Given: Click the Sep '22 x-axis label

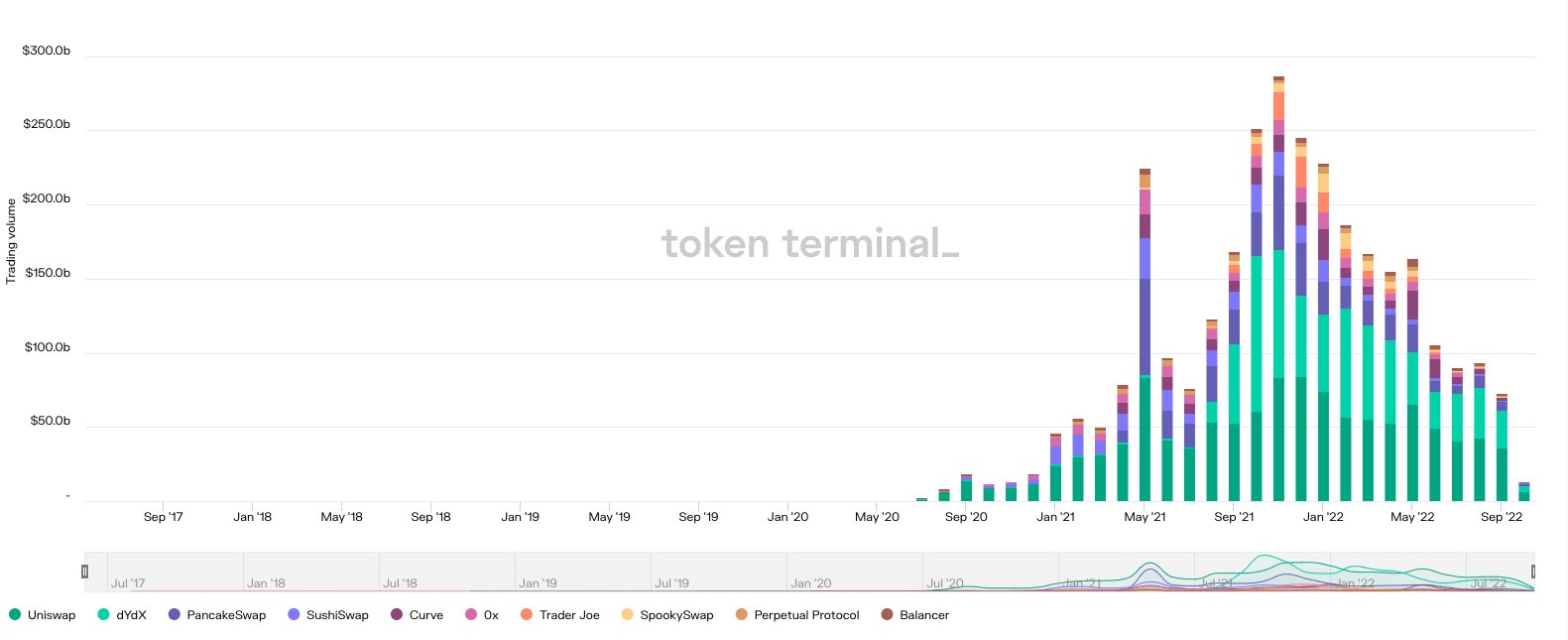Looking at the screenshot, I should click(1501, 517).
